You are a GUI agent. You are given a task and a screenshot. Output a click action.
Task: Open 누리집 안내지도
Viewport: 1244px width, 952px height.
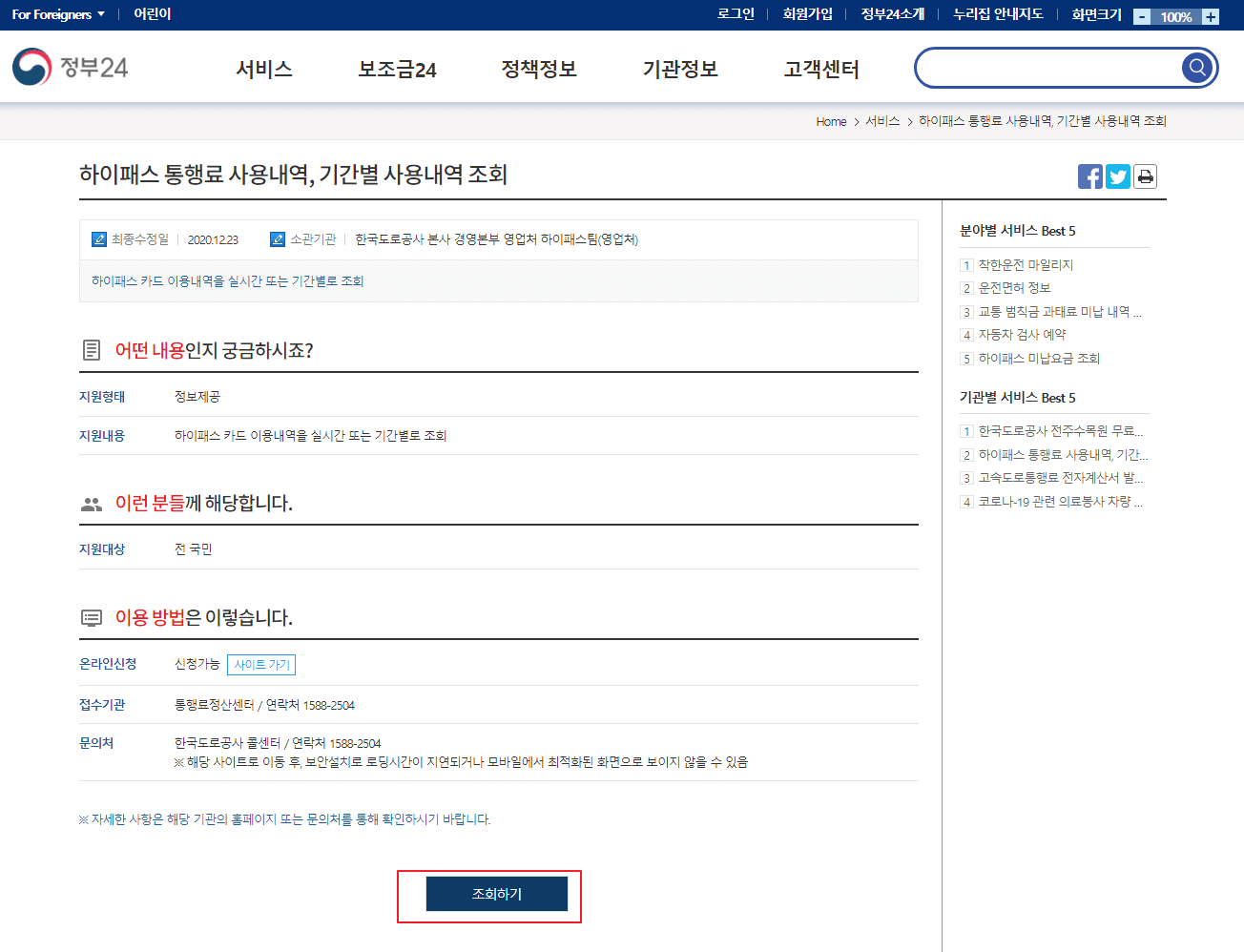[x=998, y=14]
